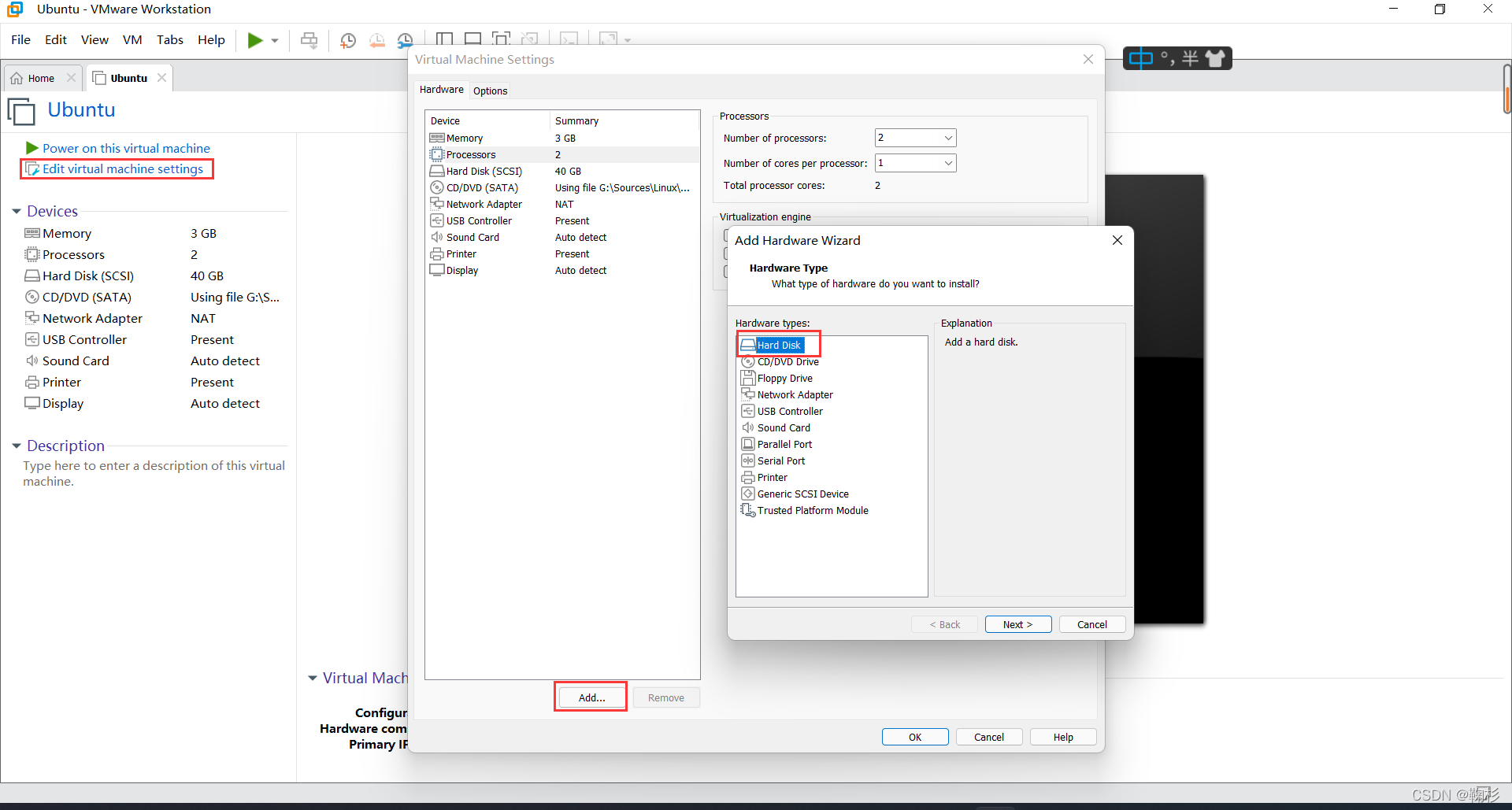
Task: Click the main window vertical scrollbar
Action: tap(1506, 88)
